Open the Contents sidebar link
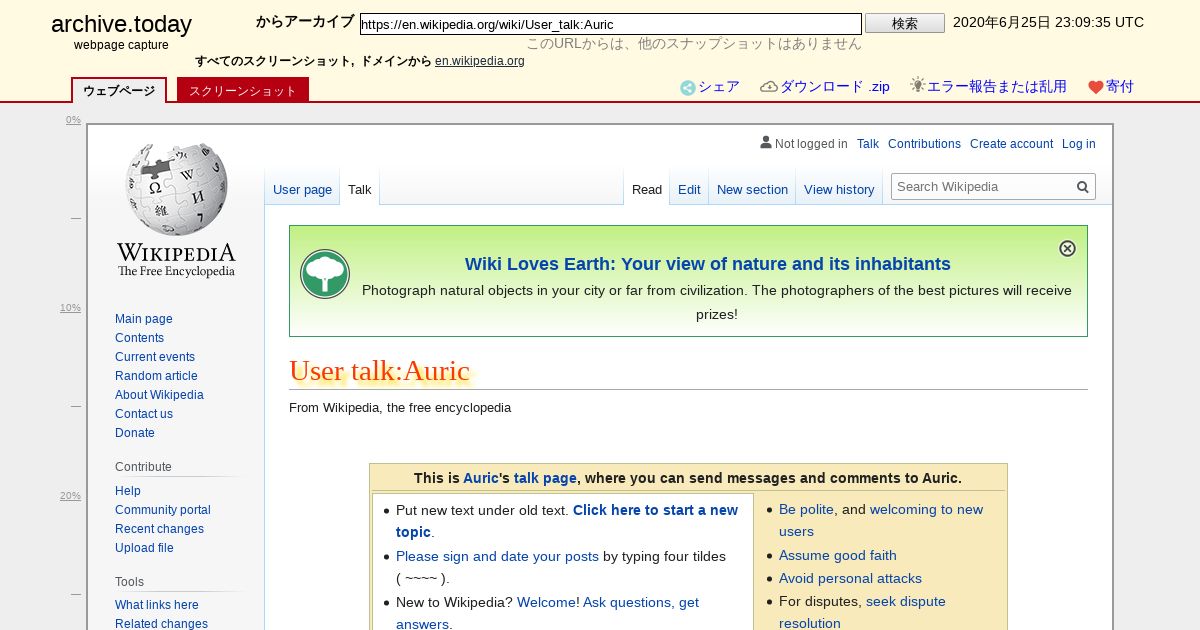The image size is (1200, 630). point(139,338)
